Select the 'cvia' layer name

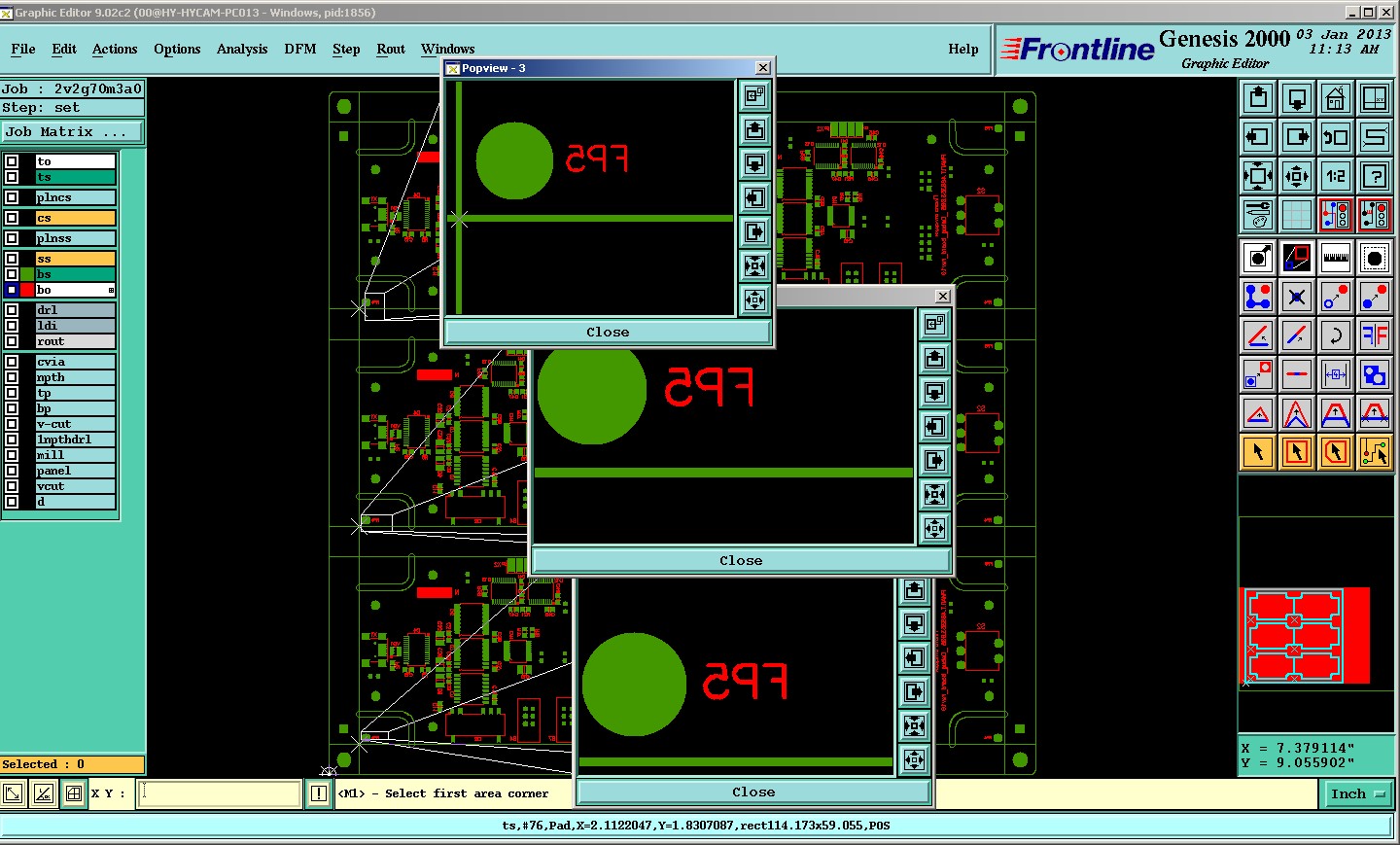click(x=76, y=362)
